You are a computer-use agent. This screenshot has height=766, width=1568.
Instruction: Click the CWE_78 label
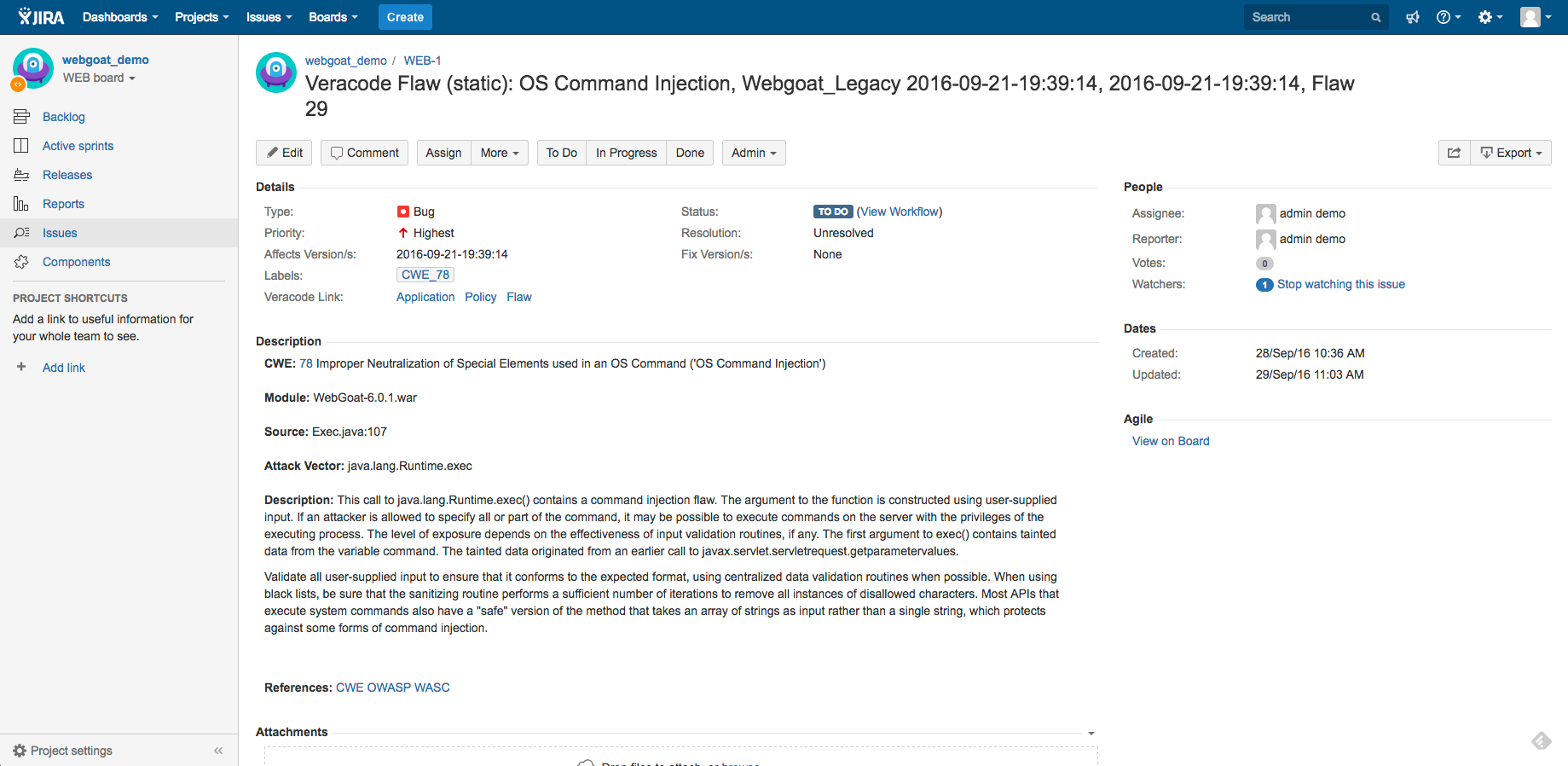pyautogui.click(x=425, y=275)
